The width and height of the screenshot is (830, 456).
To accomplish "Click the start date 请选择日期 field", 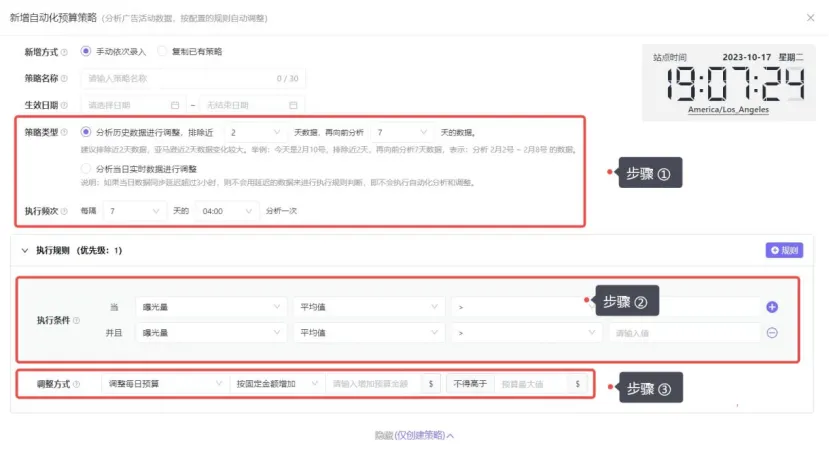I will pos(133,105).
